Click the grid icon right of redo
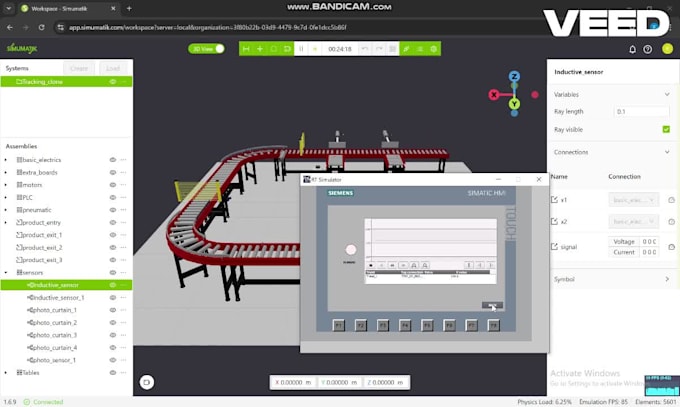 [392, 49]
